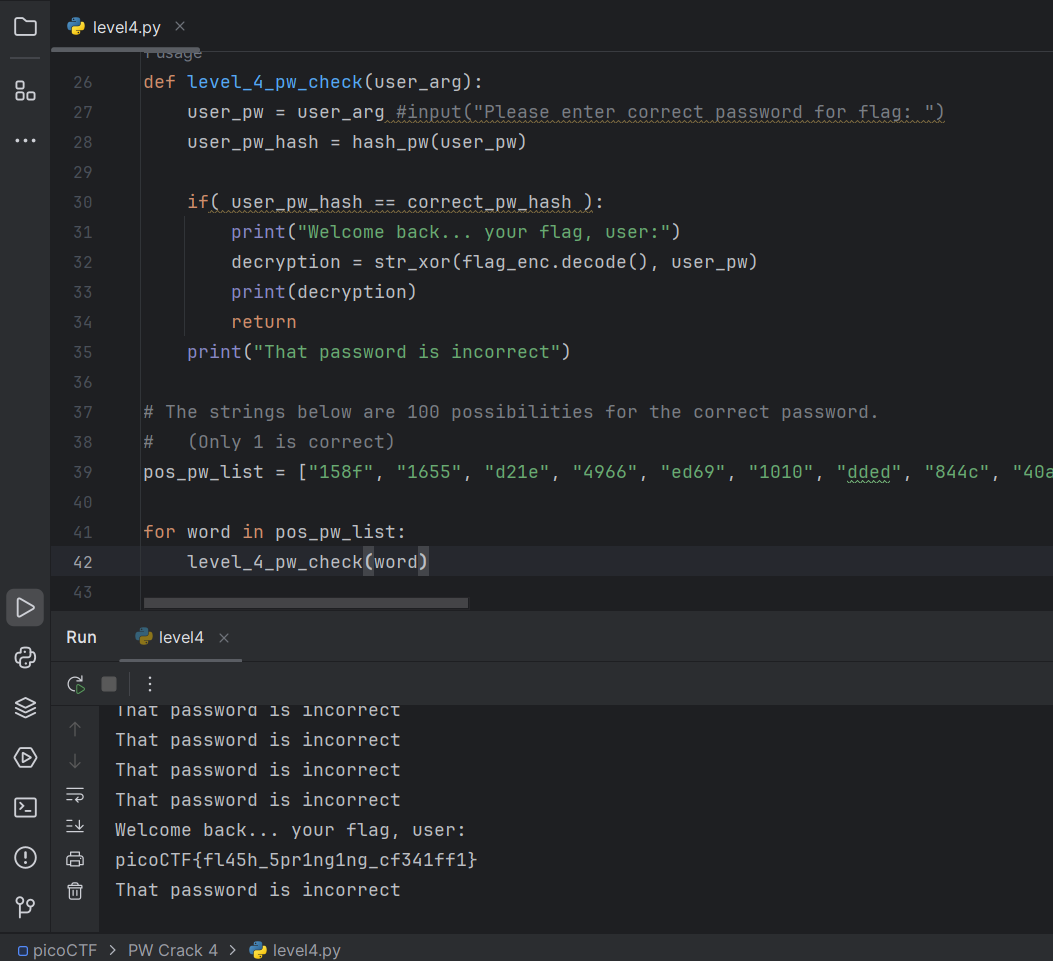Click the More tool windows ellipsis
Image resolution: width=1053 pixels, height=961 pixels.
point(25,141)
